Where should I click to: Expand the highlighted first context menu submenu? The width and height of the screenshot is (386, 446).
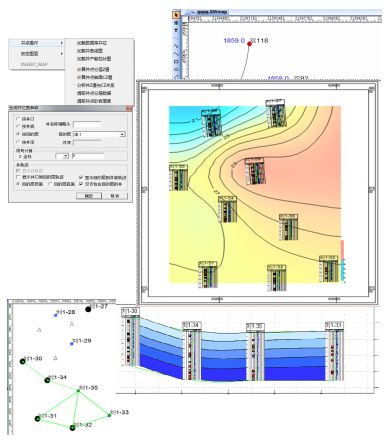coord(37,43)
